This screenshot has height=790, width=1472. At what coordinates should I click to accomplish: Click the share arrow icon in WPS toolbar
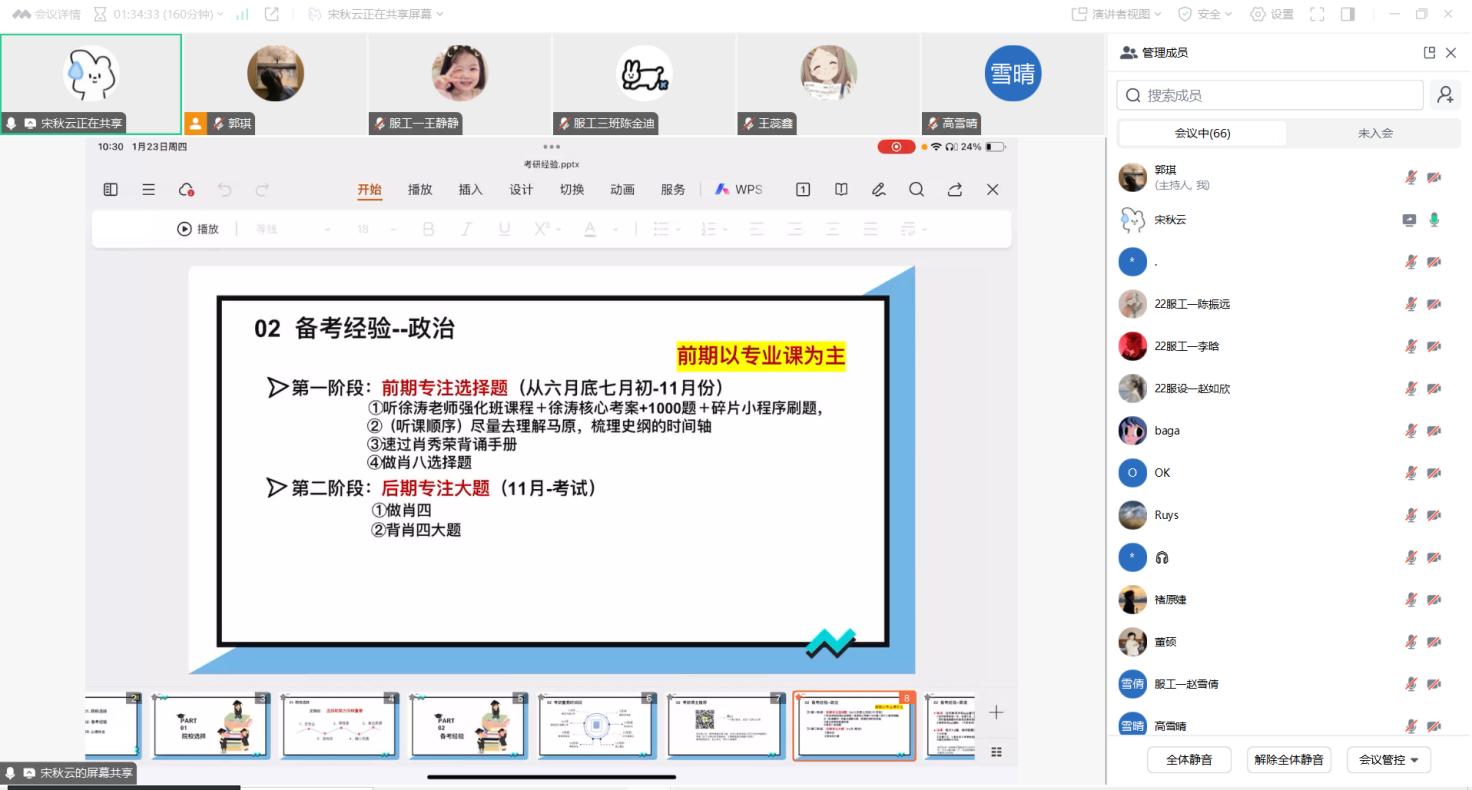[955, 190]
